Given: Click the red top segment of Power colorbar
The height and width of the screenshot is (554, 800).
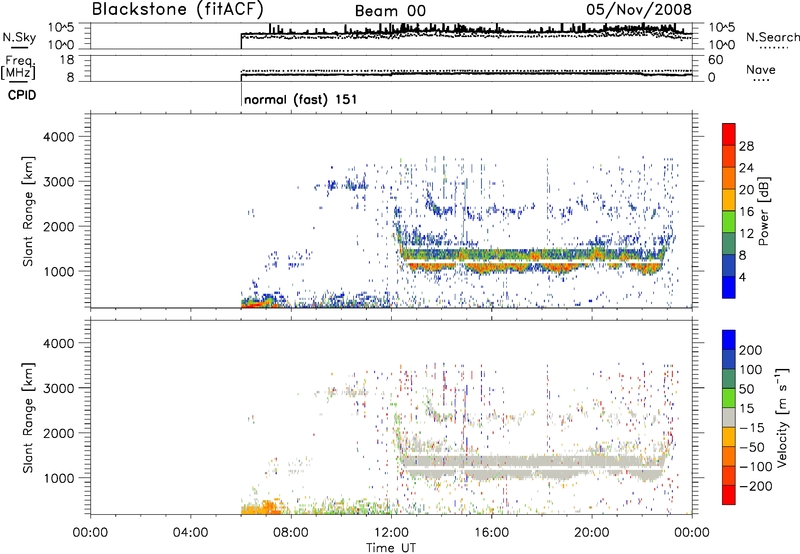Looking at the screenshot, I should pyautogui.click(x=729, y=134).
